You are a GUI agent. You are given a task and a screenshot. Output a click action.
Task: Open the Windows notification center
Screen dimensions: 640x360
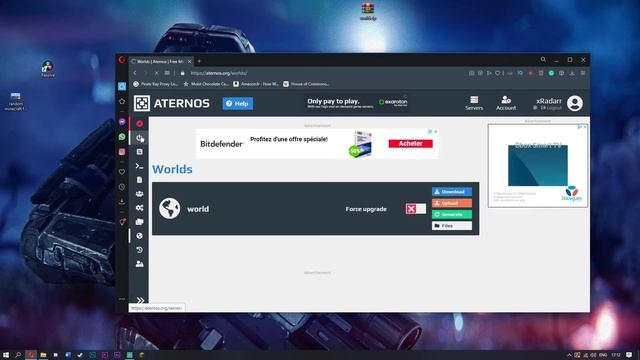[x=629, y=355]
